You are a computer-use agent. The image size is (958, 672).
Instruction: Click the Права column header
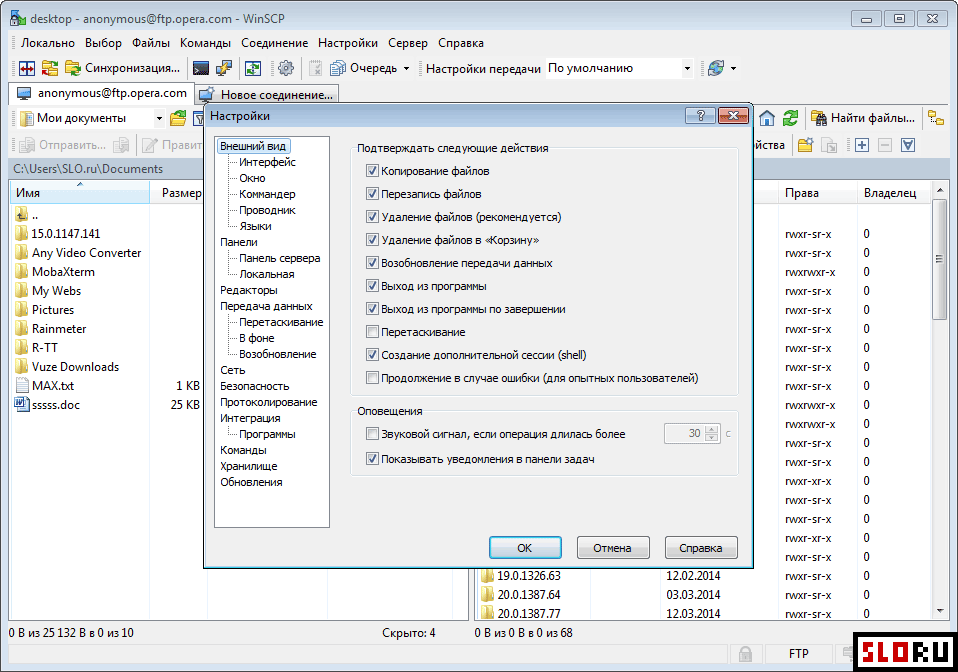817,193
